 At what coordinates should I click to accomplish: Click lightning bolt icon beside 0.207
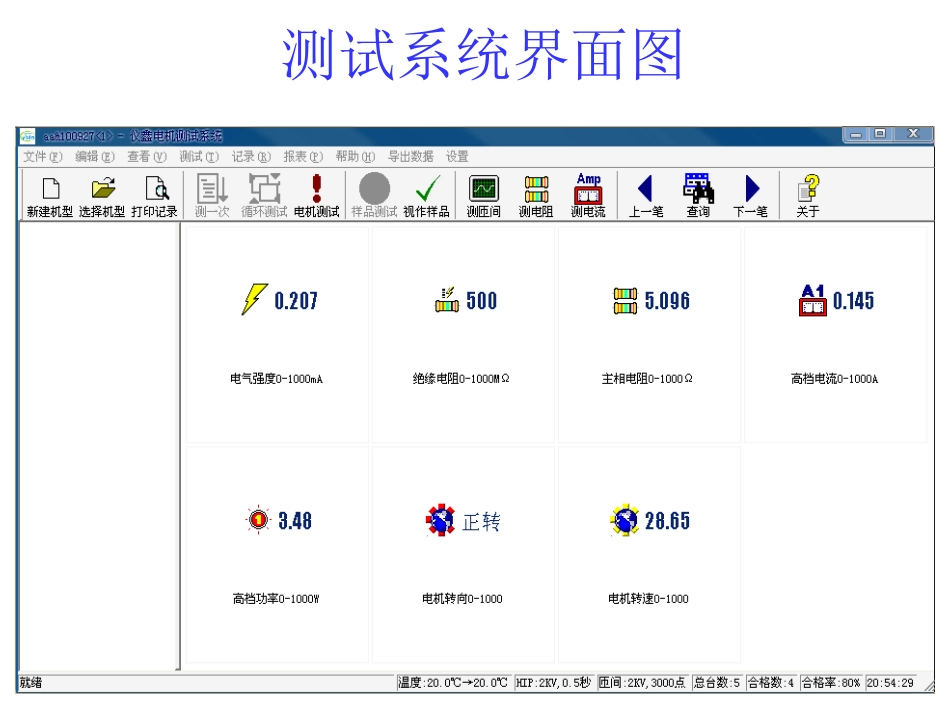click(x=254, y=299)
